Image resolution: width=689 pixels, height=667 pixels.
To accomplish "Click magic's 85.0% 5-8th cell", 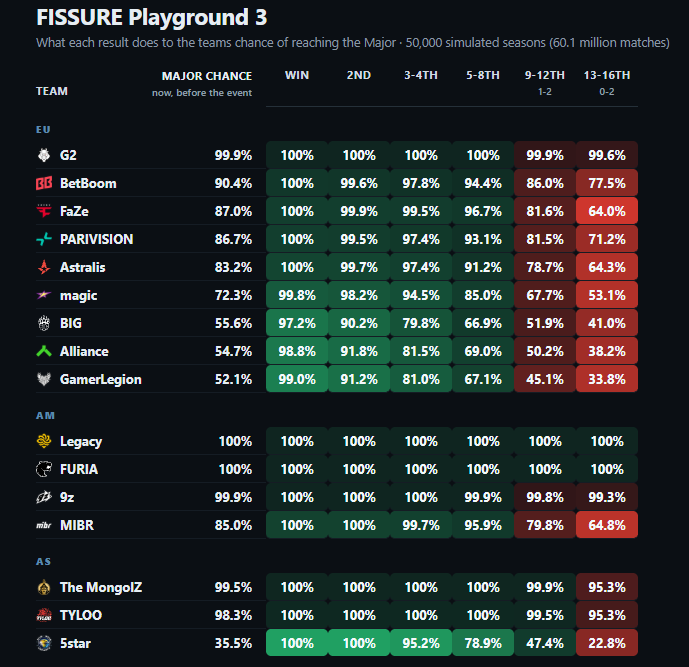I will (483, 295).
